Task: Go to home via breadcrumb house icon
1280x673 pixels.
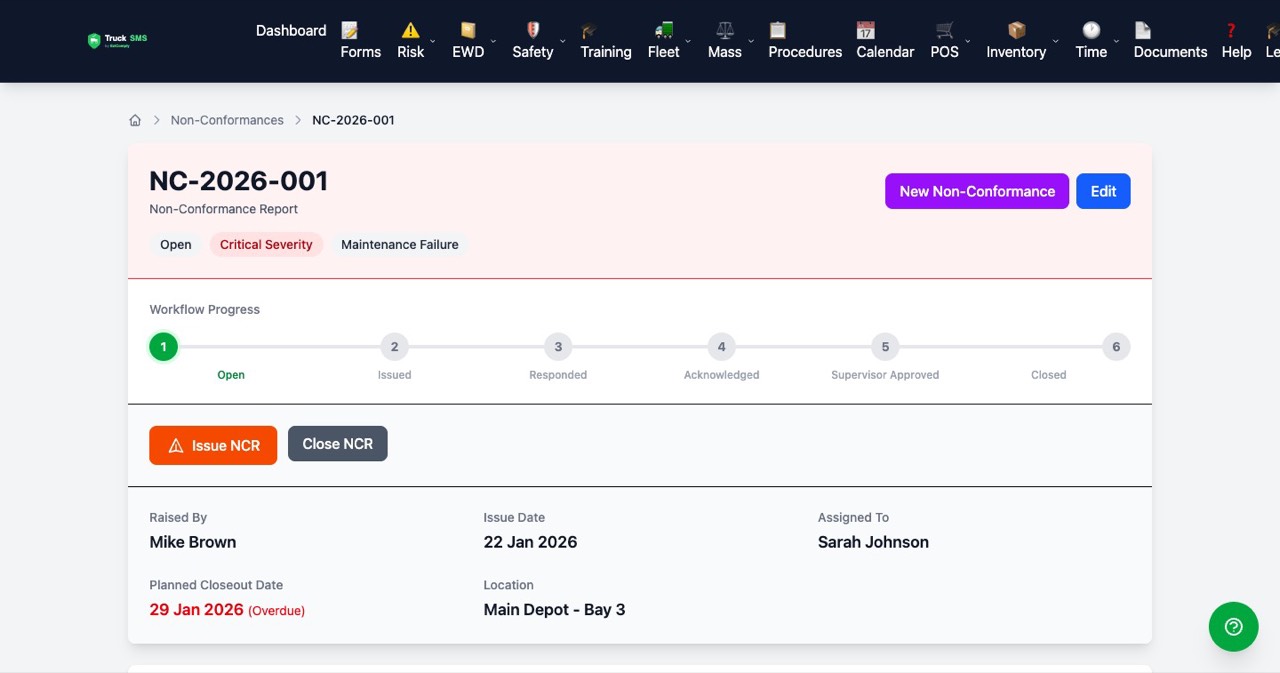Action: tap(135, 120)
